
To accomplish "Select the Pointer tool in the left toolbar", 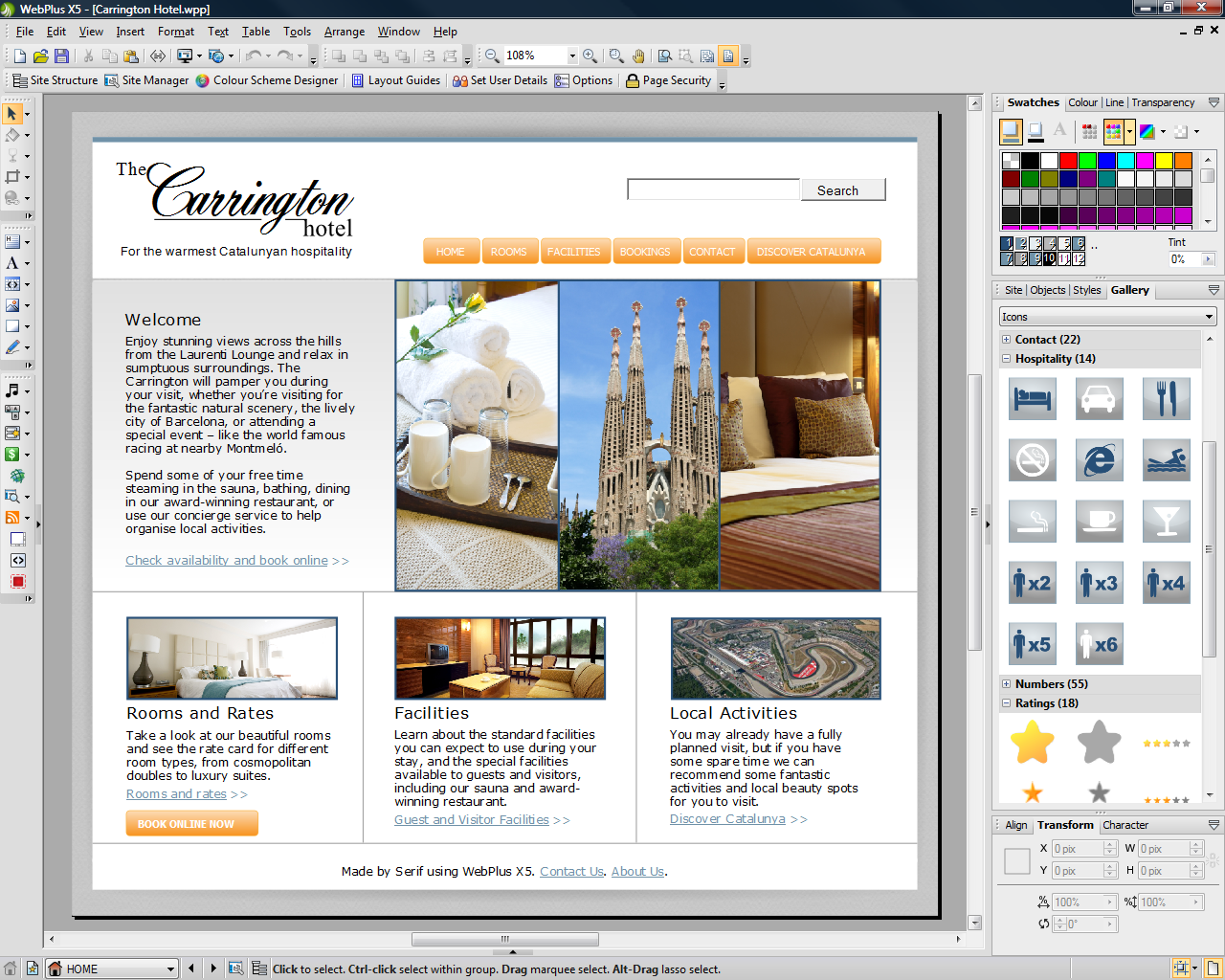I will click(x=12, y=114).
